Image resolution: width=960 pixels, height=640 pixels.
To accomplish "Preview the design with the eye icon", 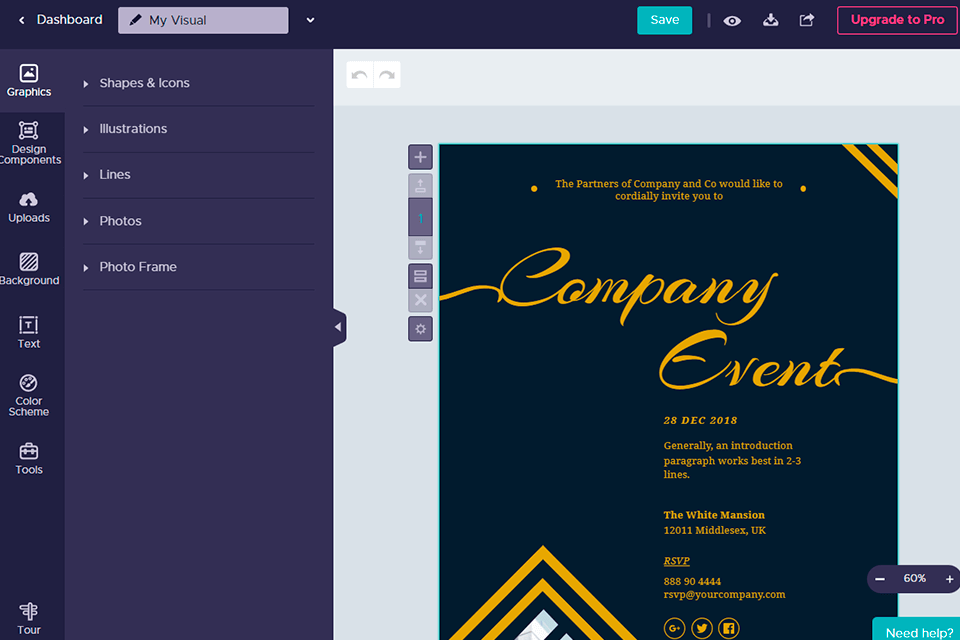I will [x=732, y=21].
